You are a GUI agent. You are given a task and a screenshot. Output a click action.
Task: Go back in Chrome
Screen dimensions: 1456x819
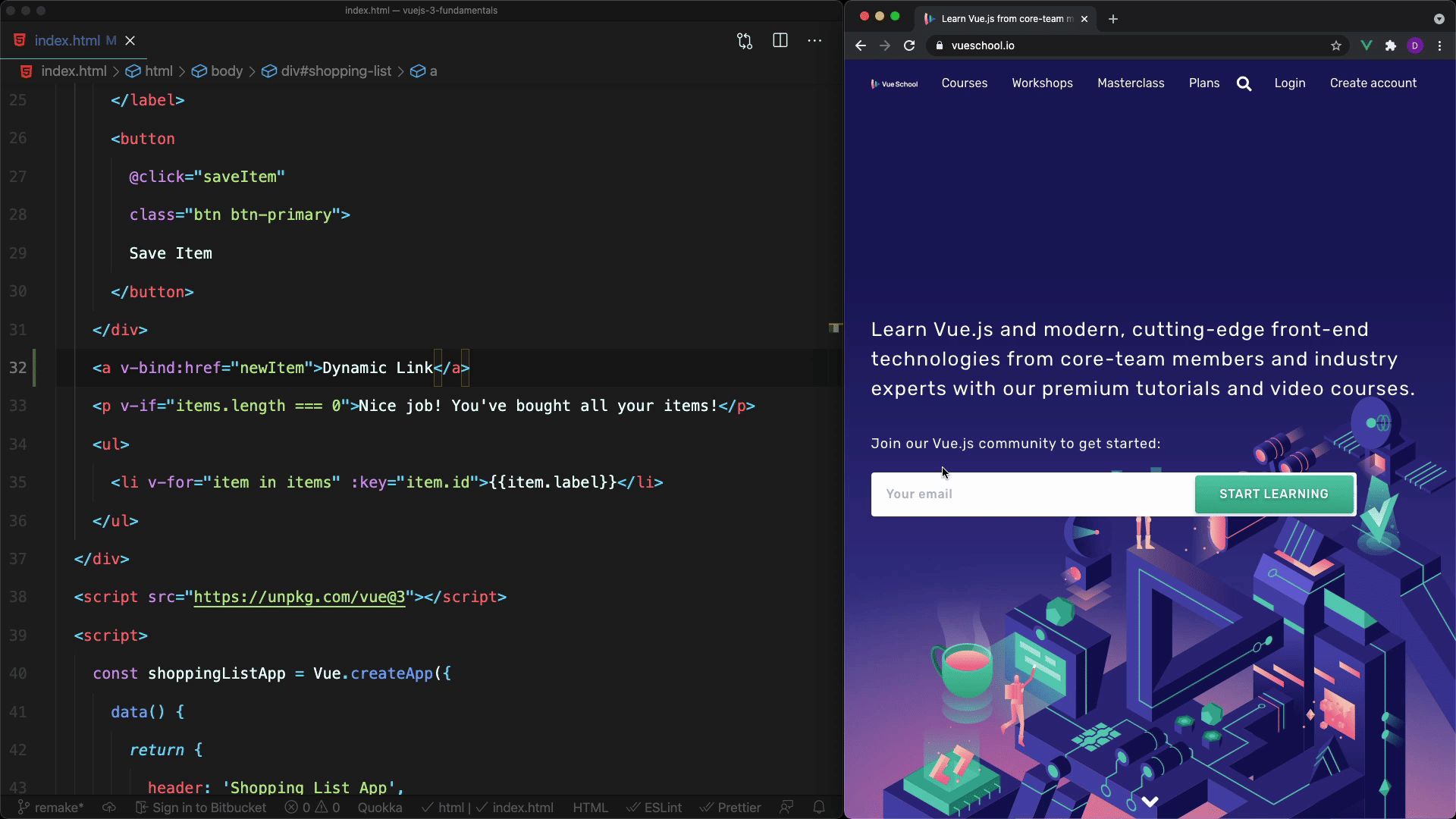(x=861, y=45)
